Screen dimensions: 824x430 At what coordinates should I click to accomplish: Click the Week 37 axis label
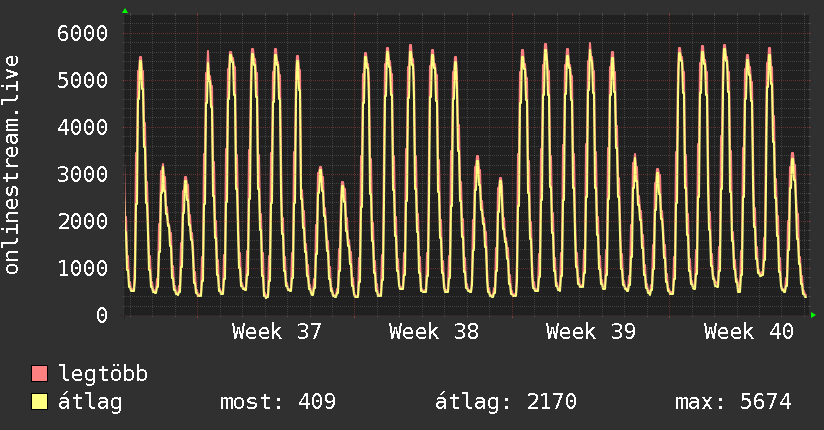(276, 332)
